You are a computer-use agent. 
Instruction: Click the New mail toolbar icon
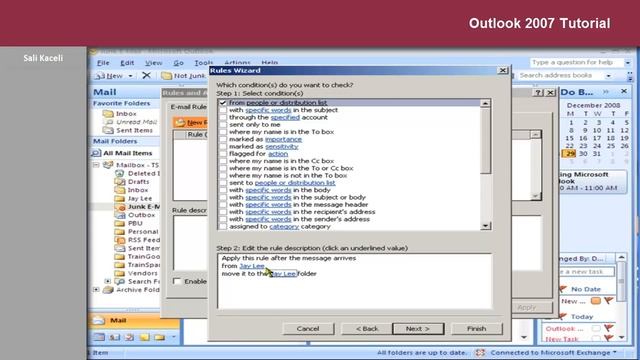[109, 76]
